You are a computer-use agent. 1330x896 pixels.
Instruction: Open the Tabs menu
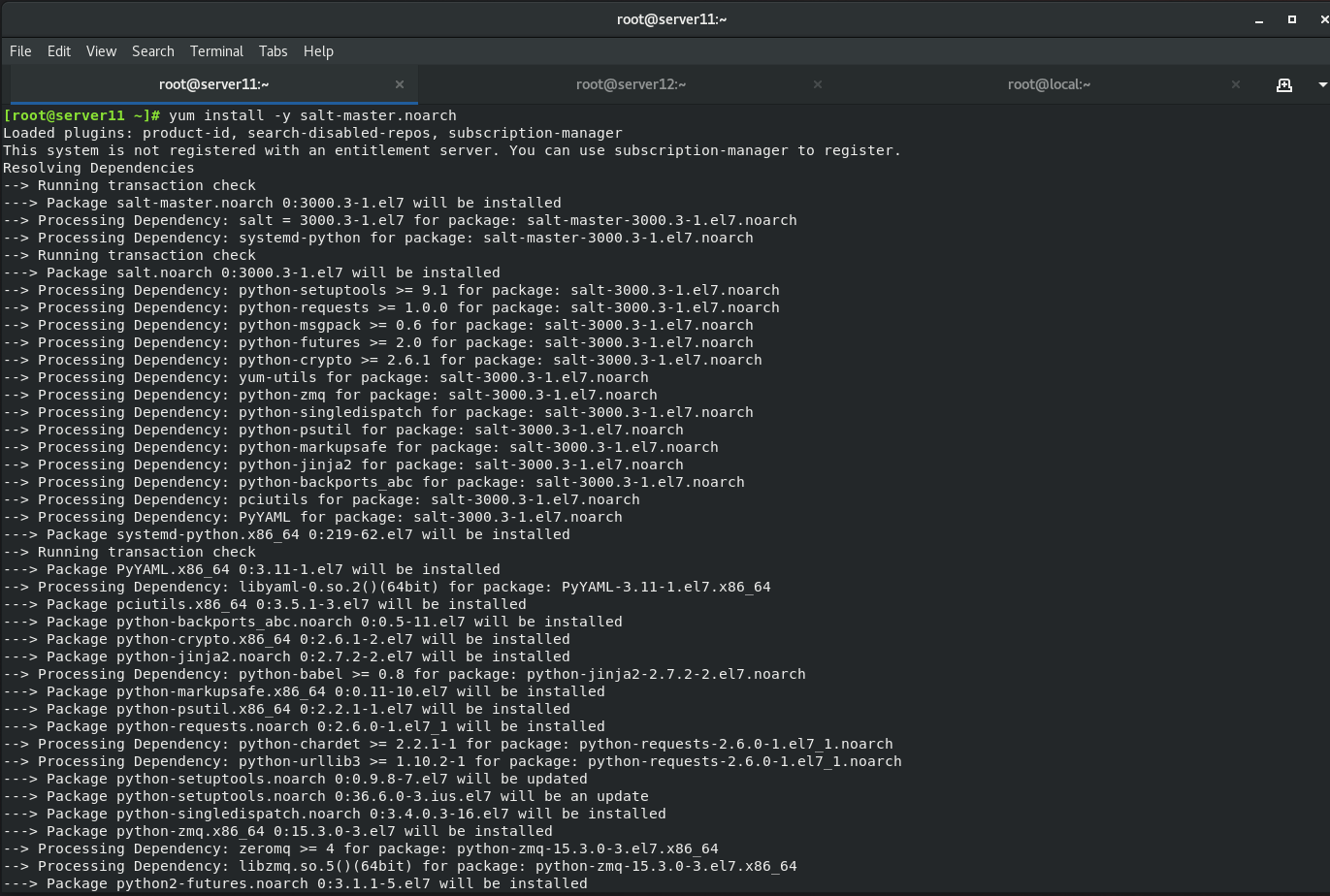[x=273, y=50]
